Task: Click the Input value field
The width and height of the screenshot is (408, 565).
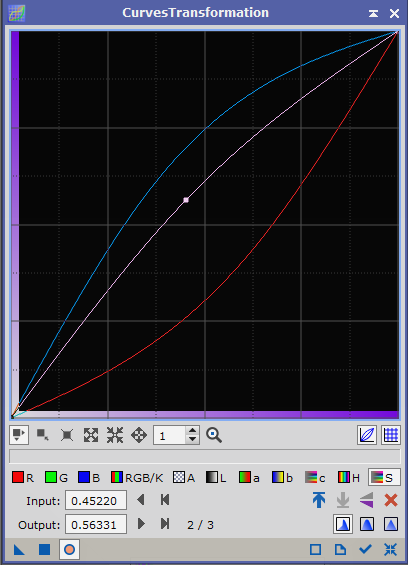Action: tap(96, 500)
